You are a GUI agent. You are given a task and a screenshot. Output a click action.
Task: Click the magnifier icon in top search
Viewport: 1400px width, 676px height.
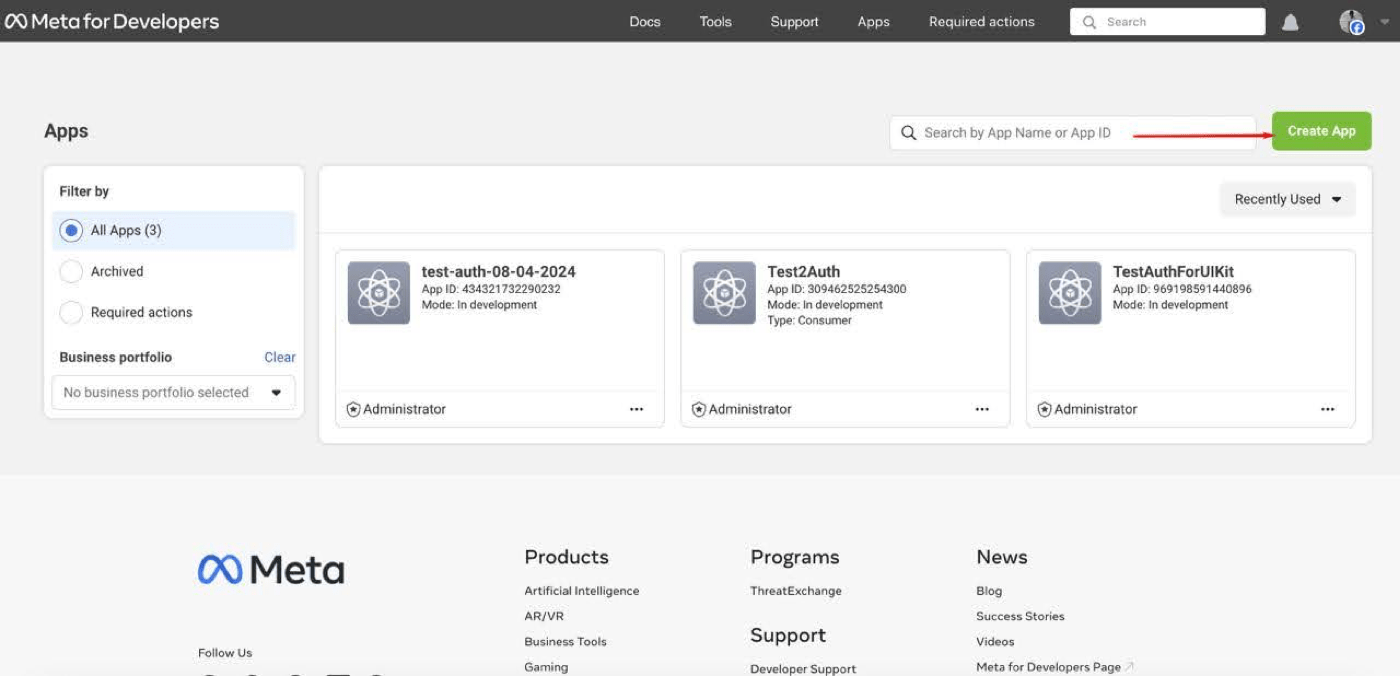[x=1089, y=22]
